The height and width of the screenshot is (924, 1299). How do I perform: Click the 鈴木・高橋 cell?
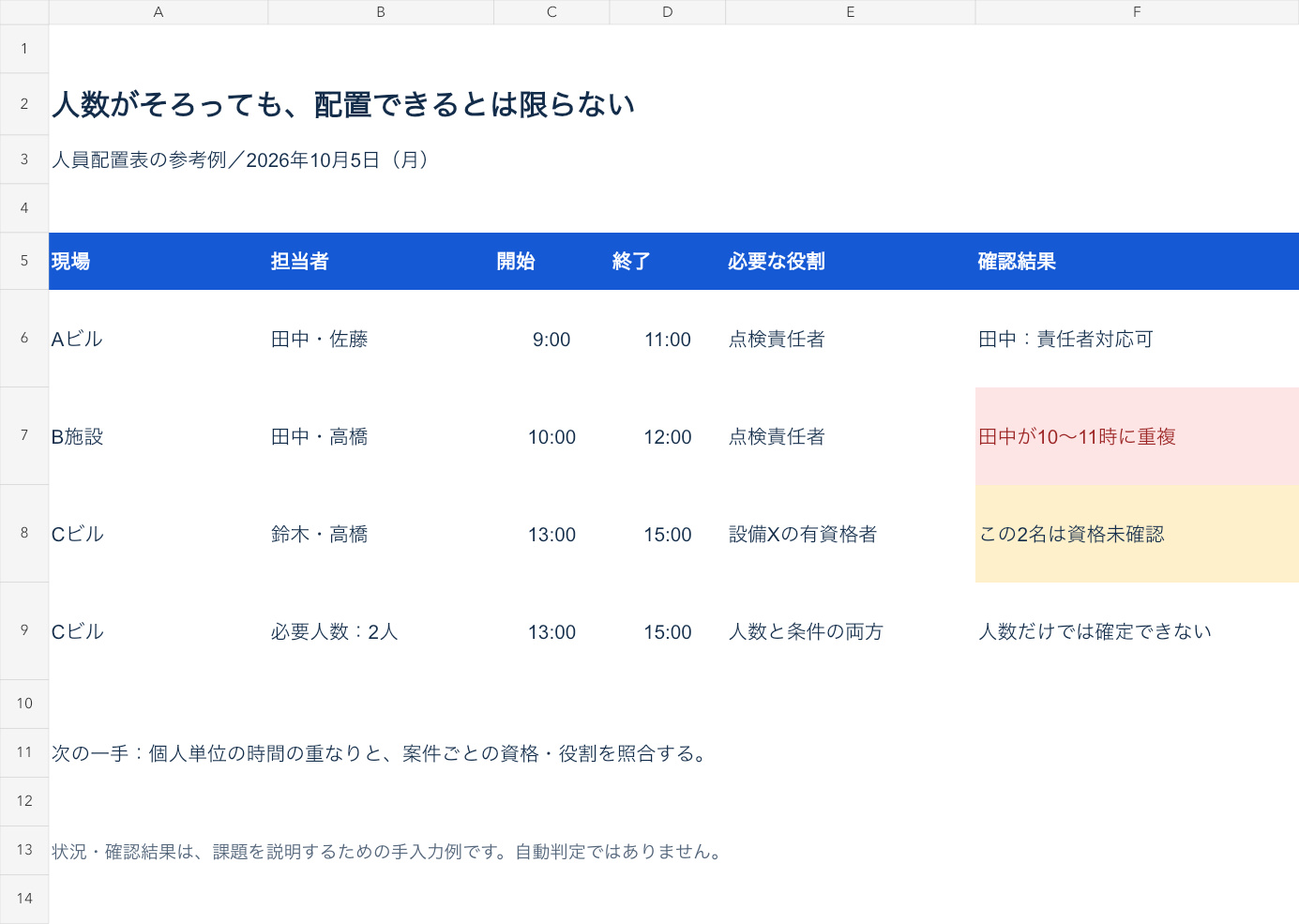(381, 534)
